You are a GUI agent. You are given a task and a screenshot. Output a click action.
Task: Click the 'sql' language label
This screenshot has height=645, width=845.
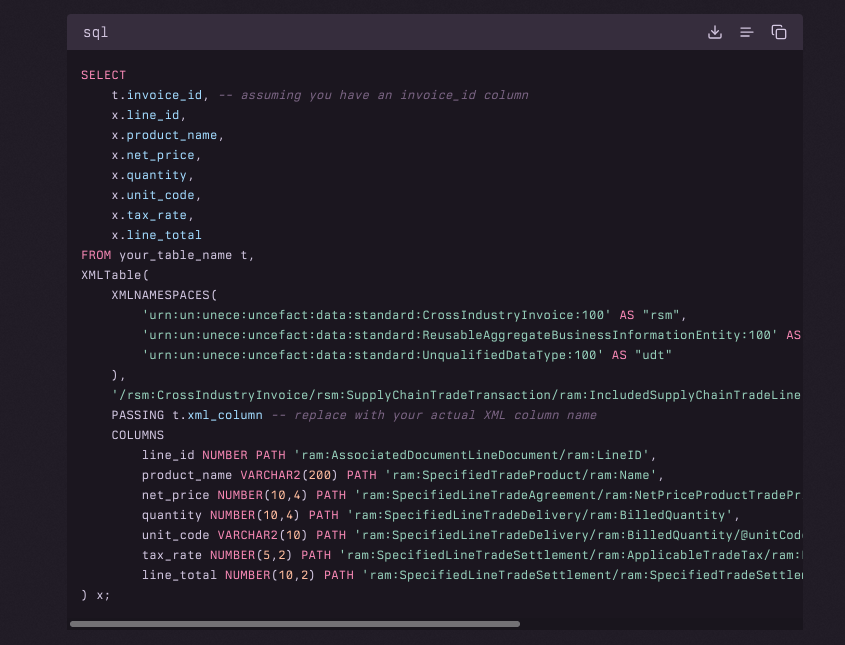point(95,32)
